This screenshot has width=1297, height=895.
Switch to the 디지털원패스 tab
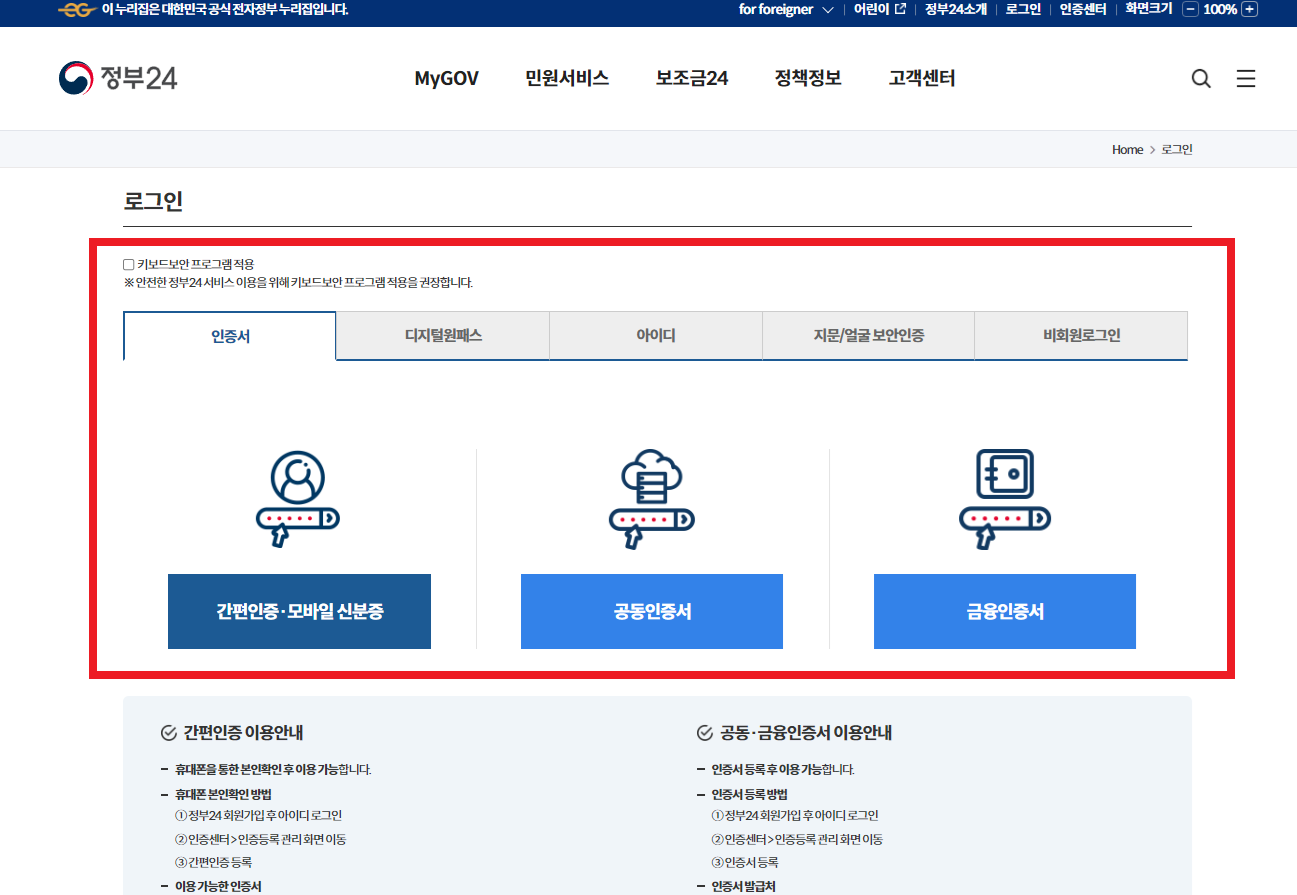(443, 336)
